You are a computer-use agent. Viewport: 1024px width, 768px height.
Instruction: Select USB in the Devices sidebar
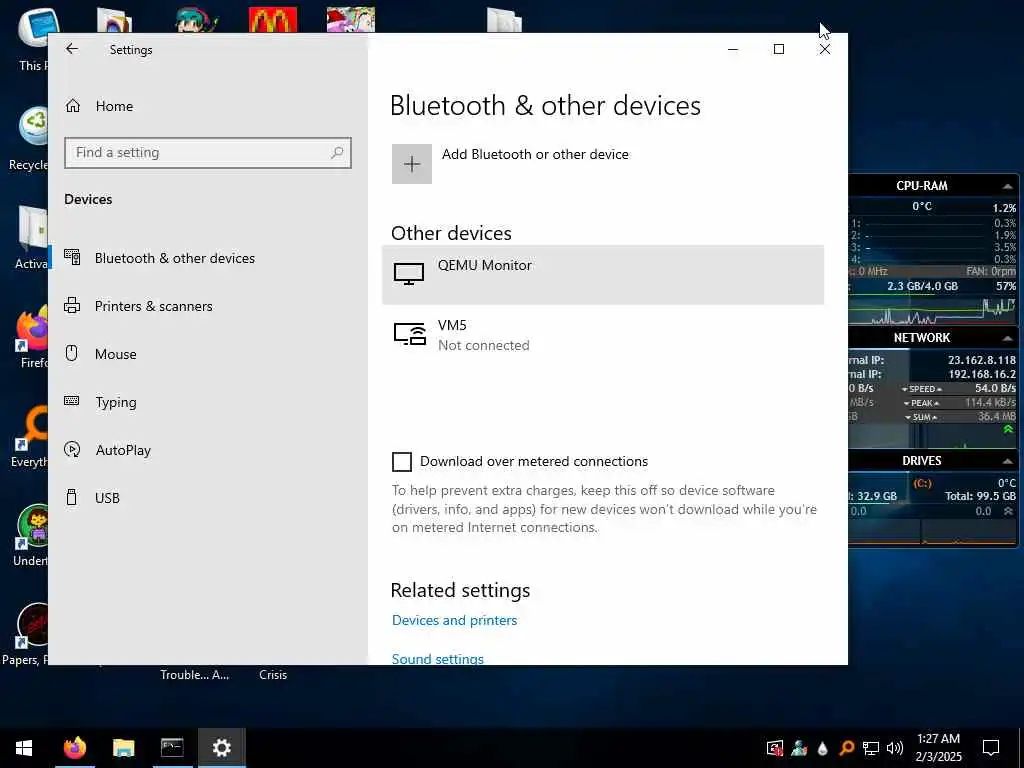click(93, 498)
